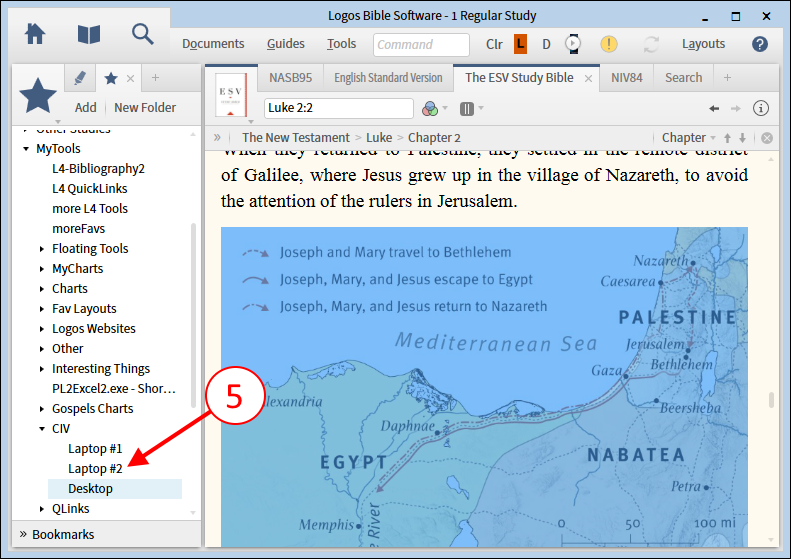
Task: Click the Chapter 2 breadcrumb
Action: pyautogui.click(x=434, y=138)
